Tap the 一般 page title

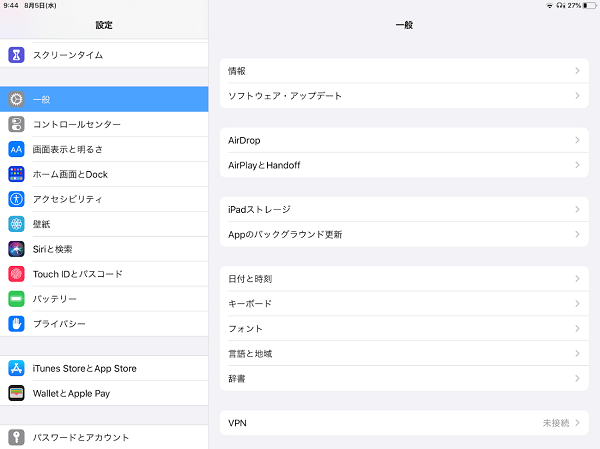(404, 25)
